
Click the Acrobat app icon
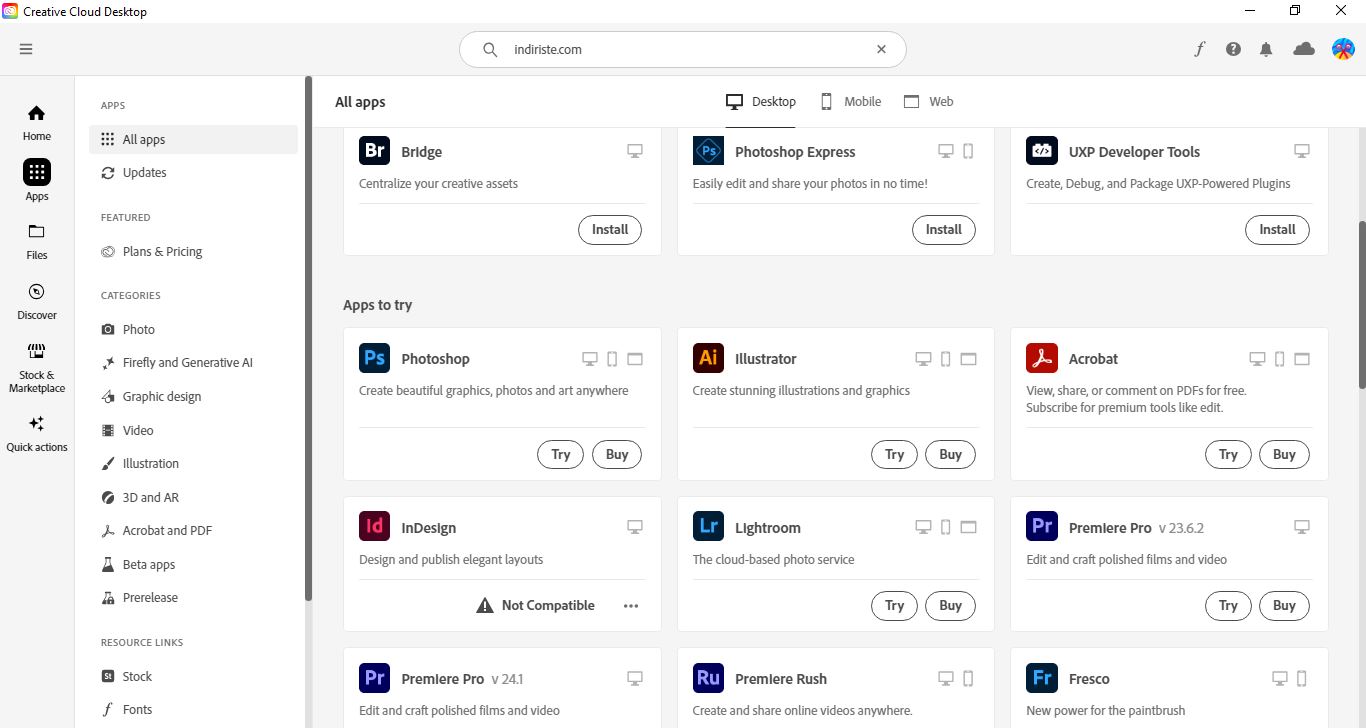[x=1042, y=358]
